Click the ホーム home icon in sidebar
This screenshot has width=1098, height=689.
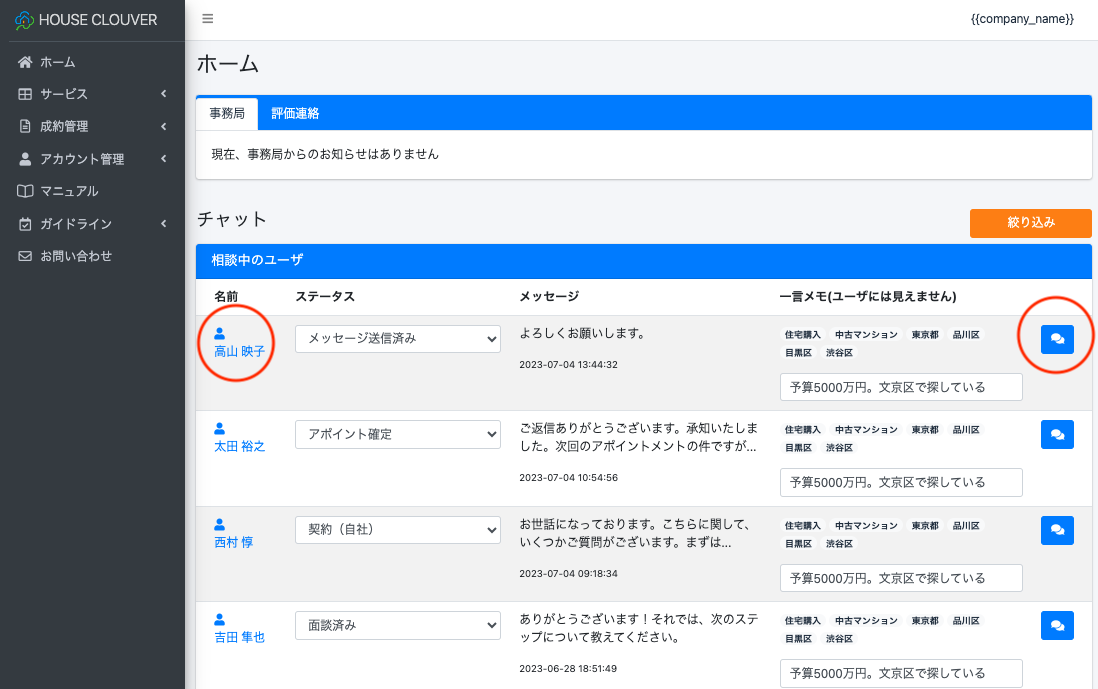tap(26, 62)
